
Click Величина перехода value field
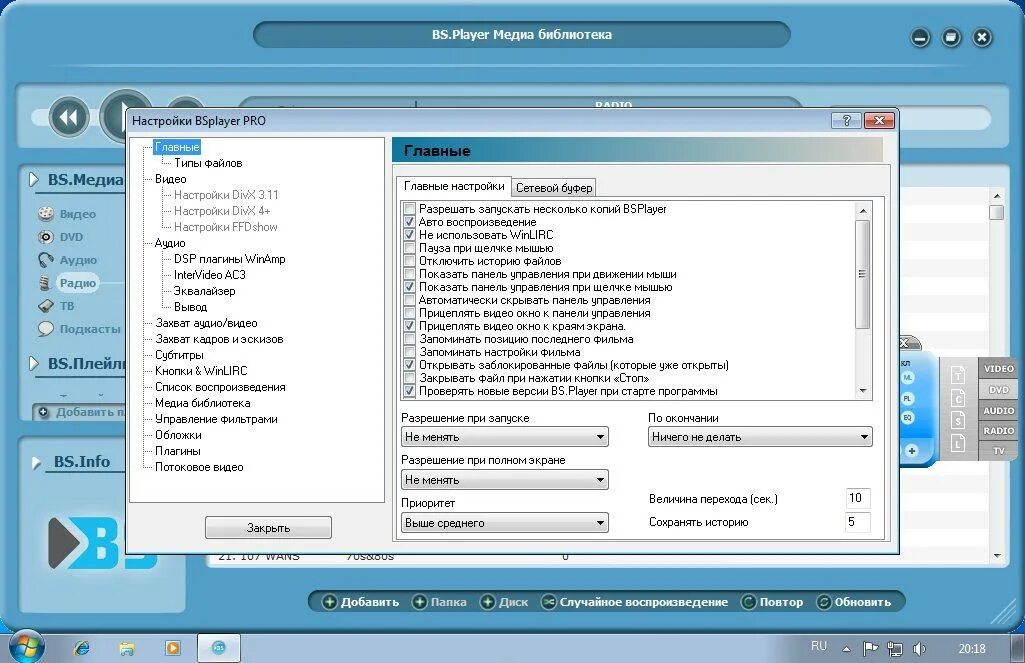coord(858,498)
